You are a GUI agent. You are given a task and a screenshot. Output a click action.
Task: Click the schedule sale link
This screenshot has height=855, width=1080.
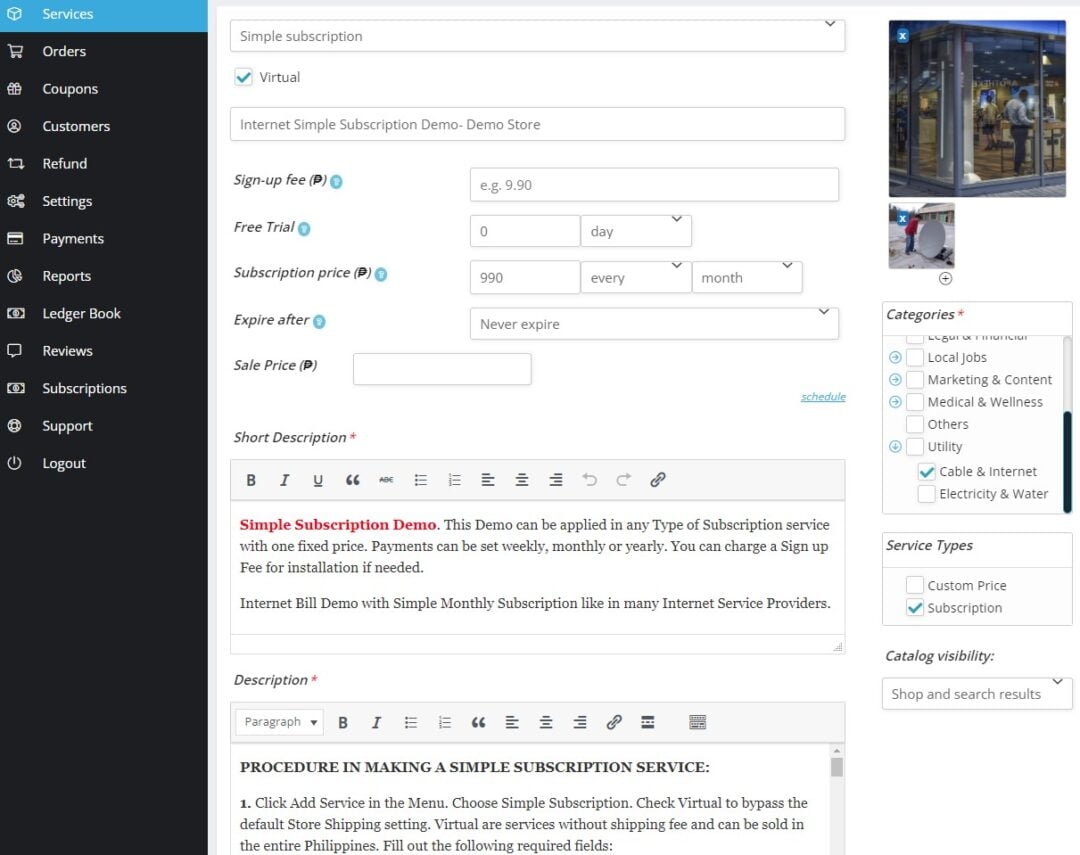tap(823, 397)
